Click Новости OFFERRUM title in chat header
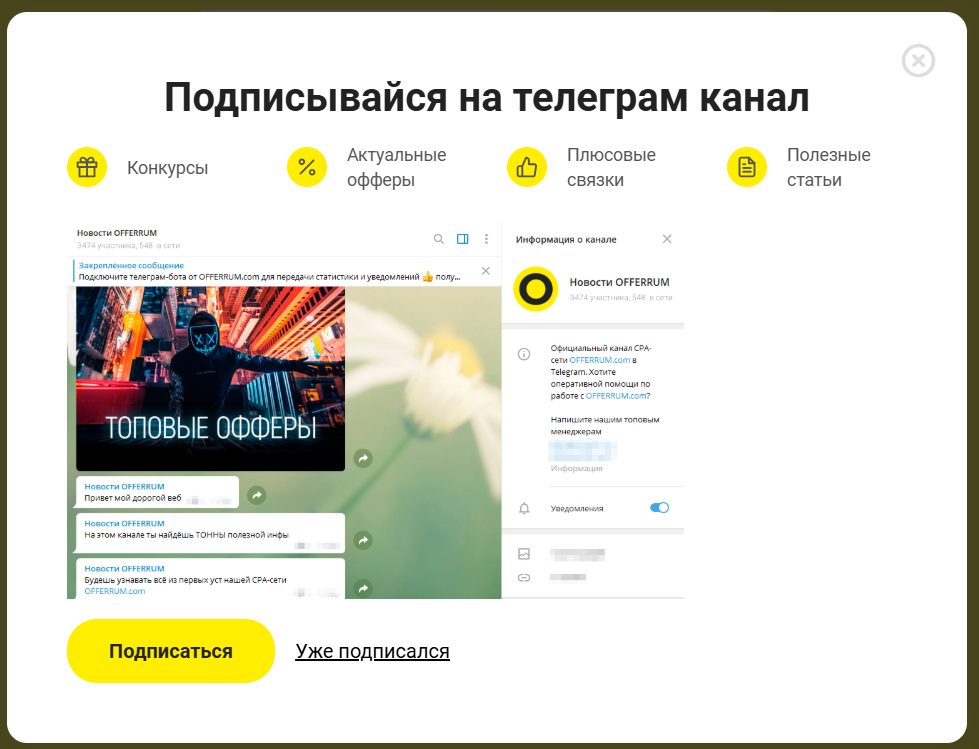The height and width of the screenshot is (749, 979). (117, 233)
